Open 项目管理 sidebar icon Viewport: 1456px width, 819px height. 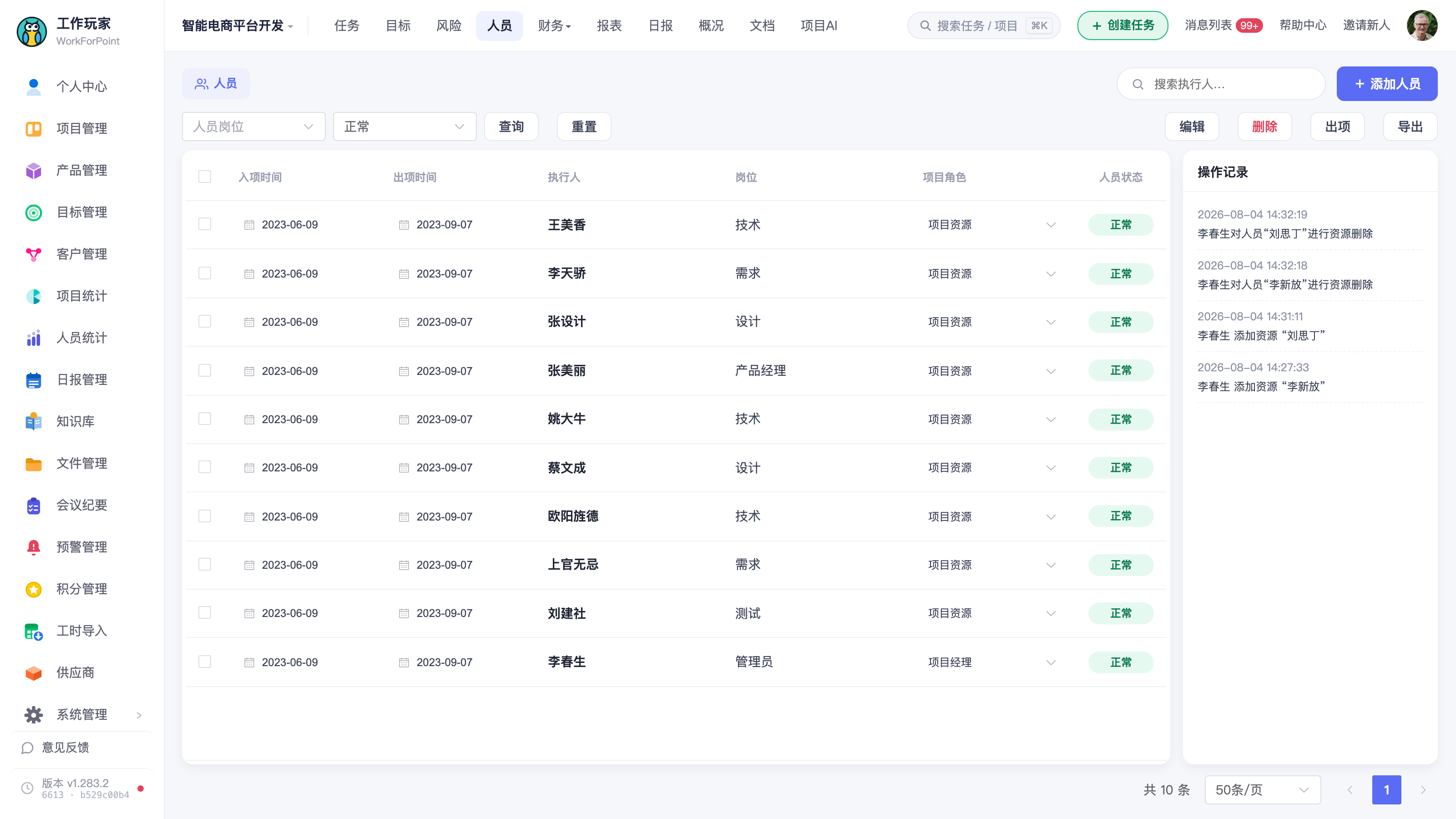pyautogui.click(x=34, y=129)
